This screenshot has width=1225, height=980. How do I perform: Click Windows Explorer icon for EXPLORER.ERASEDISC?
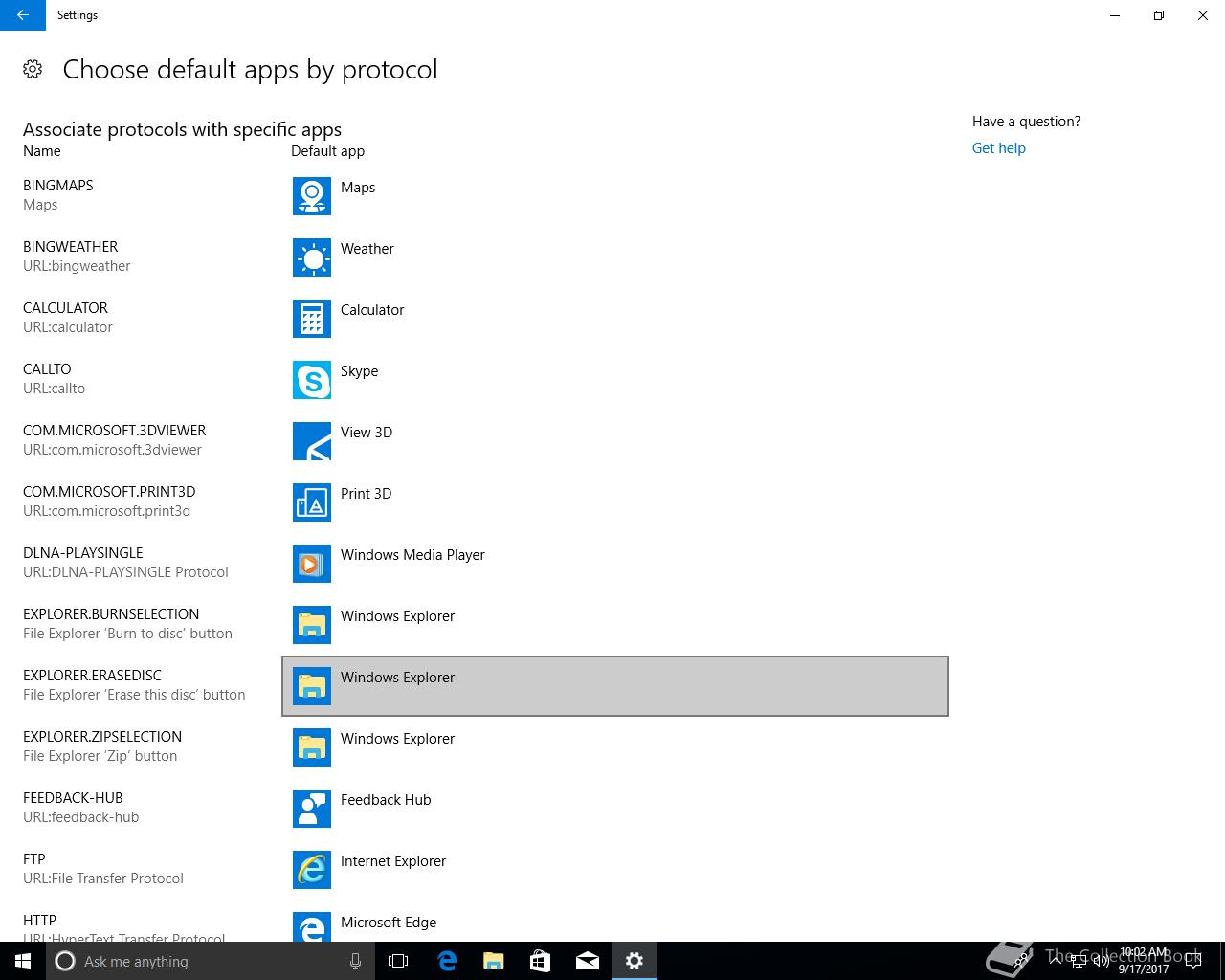tap(312, 686)
